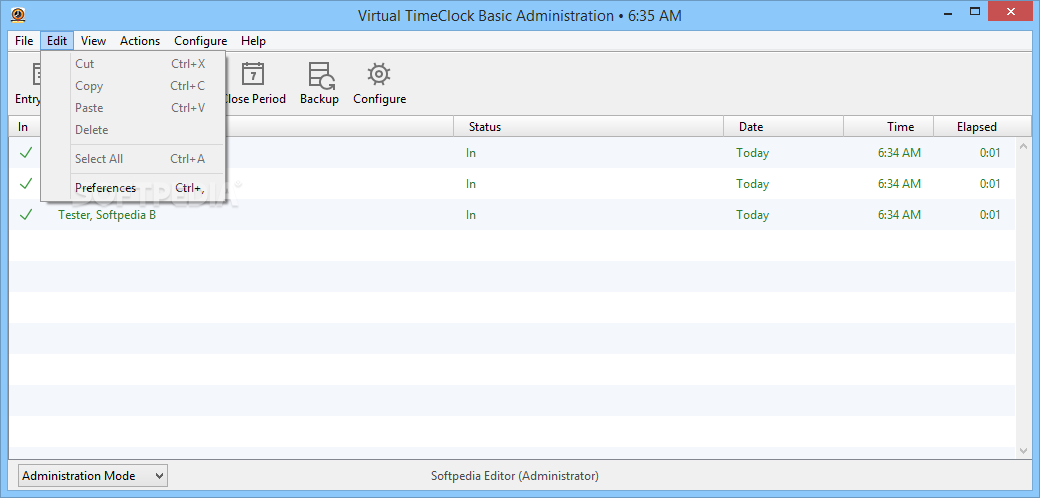Choose Preferences from the Edit menu
Image resolution: width=1040 pixels, height=498 pixels.
coord(133,188)
